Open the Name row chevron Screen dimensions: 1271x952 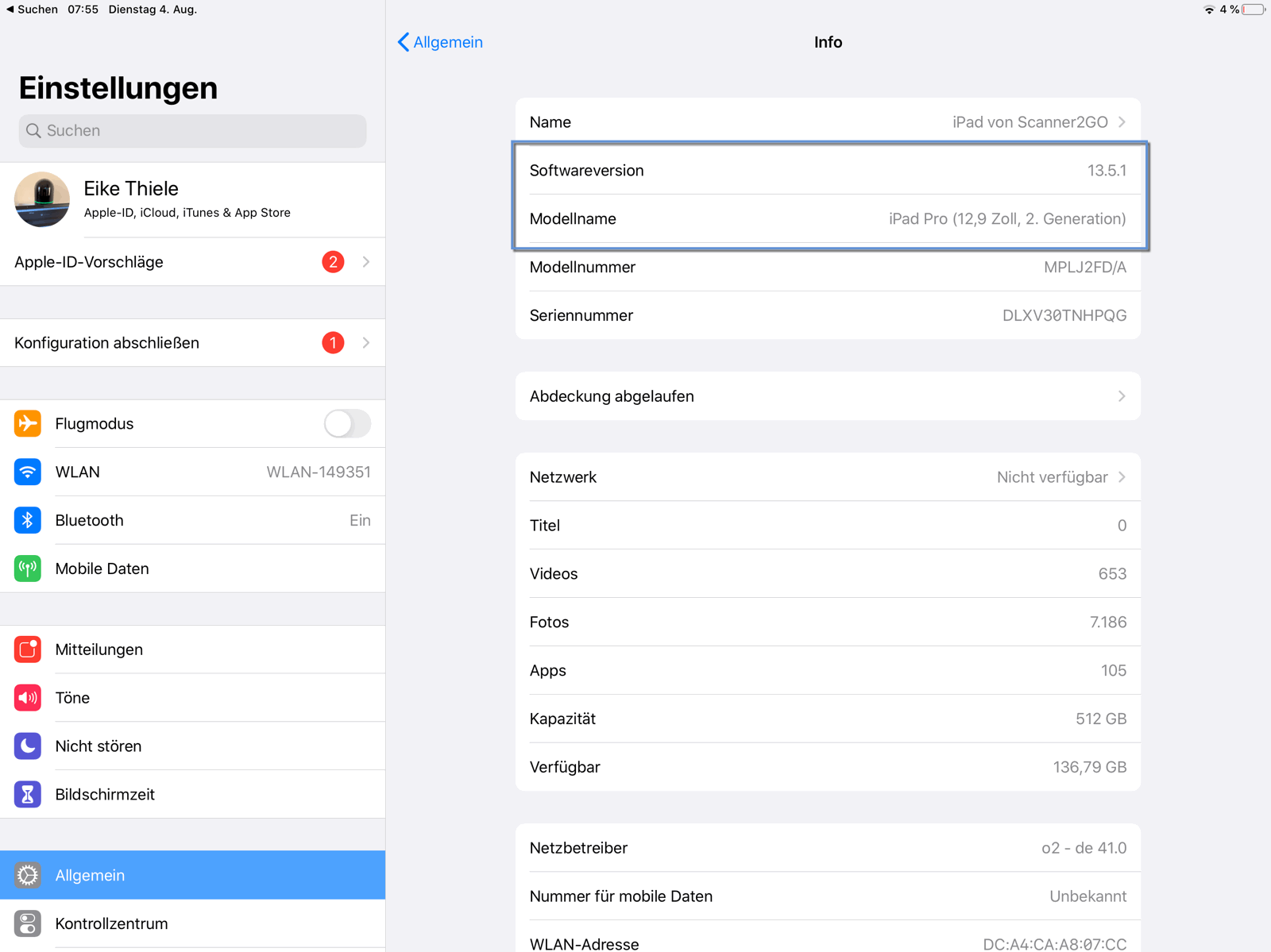point(1122,121)
